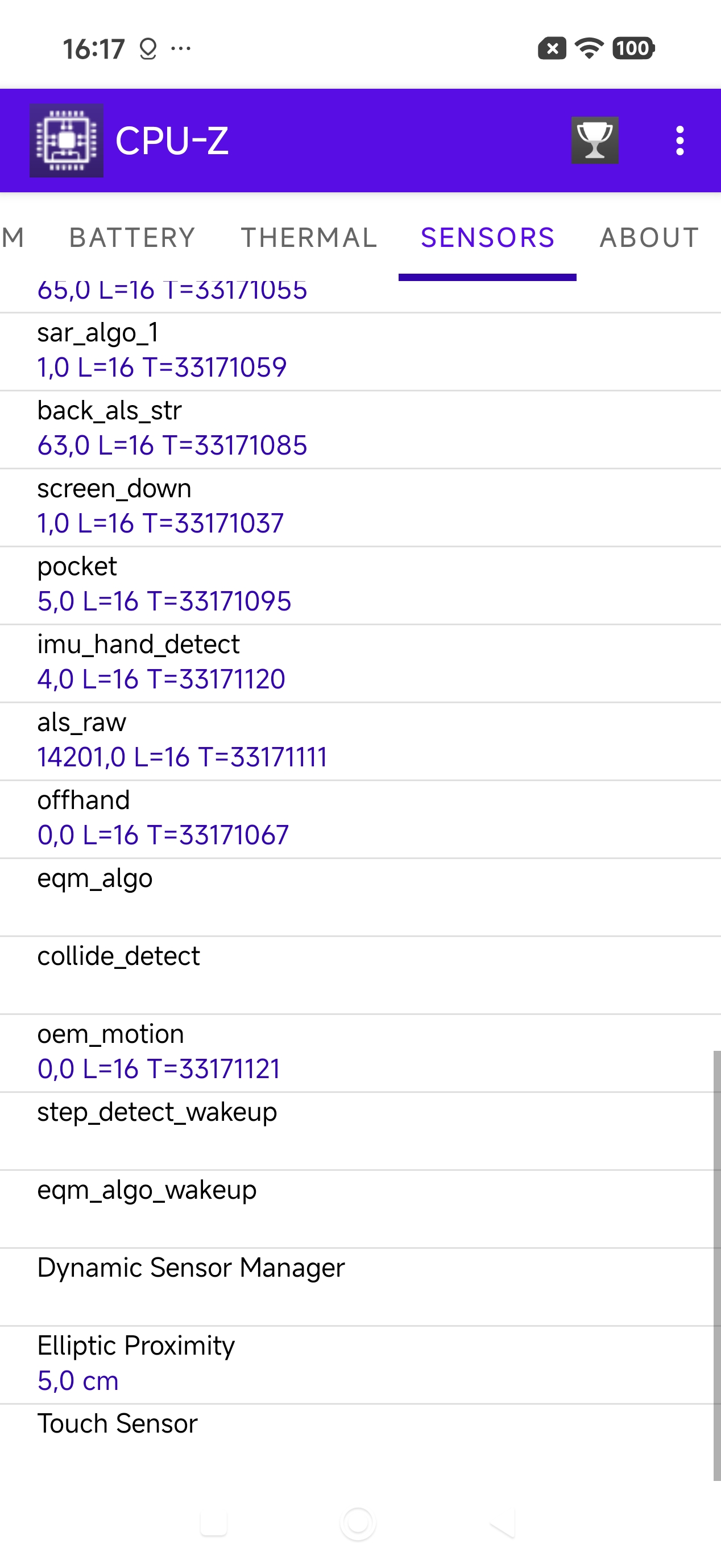Select the als_raw sensor entry
The image size is (721, 1568).
pos(360,741)
